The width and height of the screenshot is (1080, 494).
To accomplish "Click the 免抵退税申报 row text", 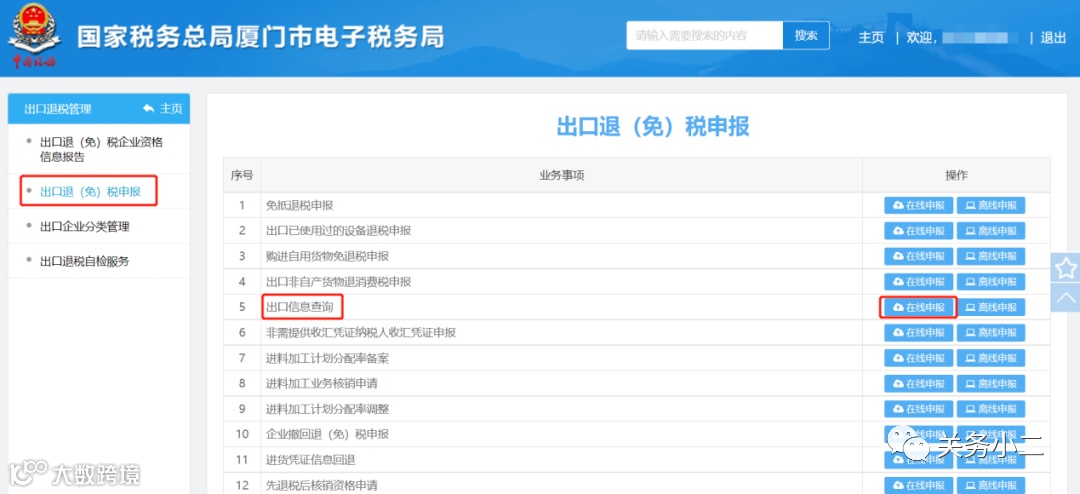I will pos(300,205).
